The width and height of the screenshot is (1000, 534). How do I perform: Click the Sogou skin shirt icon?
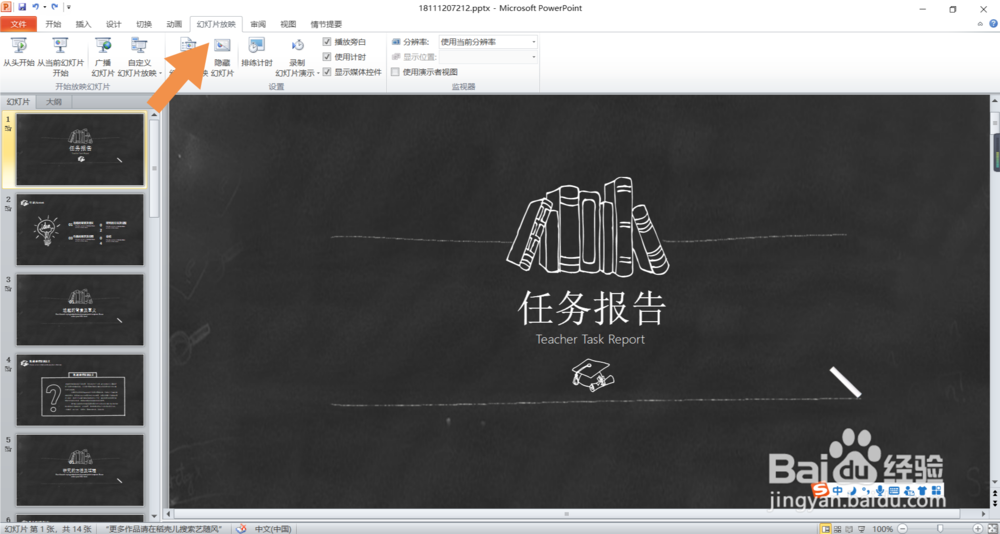922,490
